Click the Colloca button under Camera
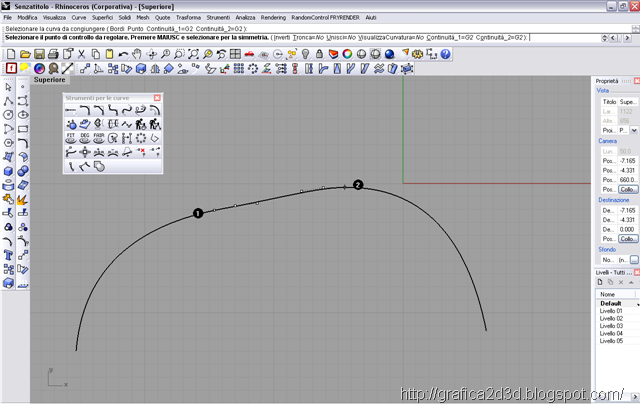 click(x=627, y=189)
